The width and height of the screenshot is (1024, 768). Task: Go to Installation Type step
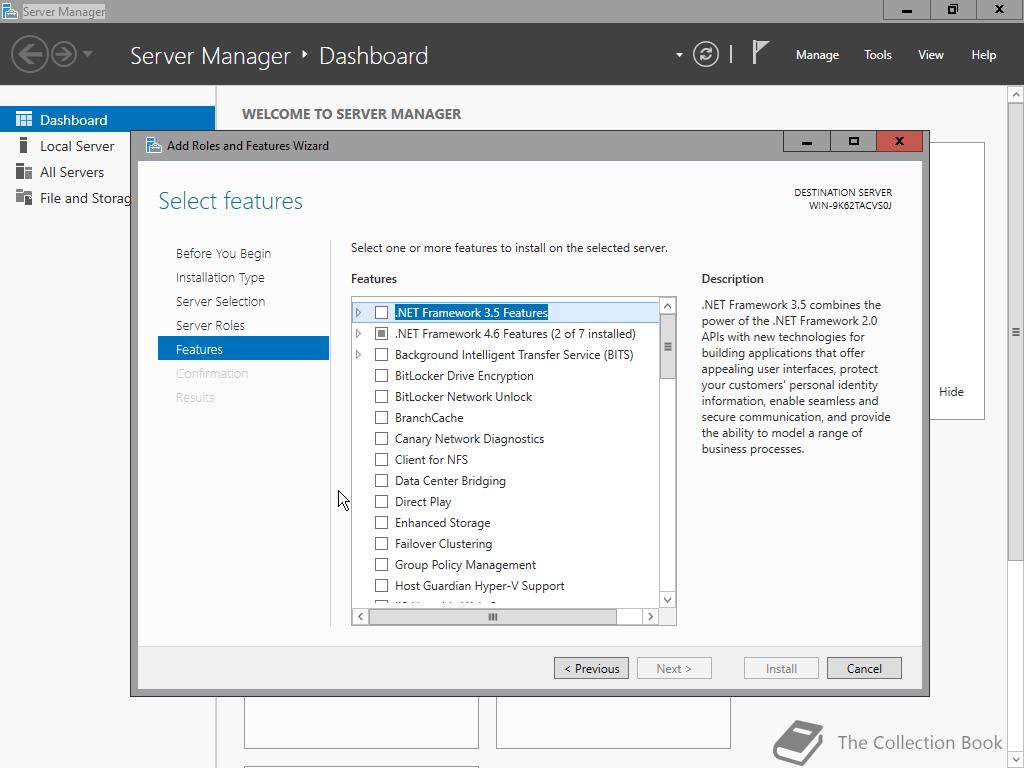pyautogui.click(x=220, y=278)
